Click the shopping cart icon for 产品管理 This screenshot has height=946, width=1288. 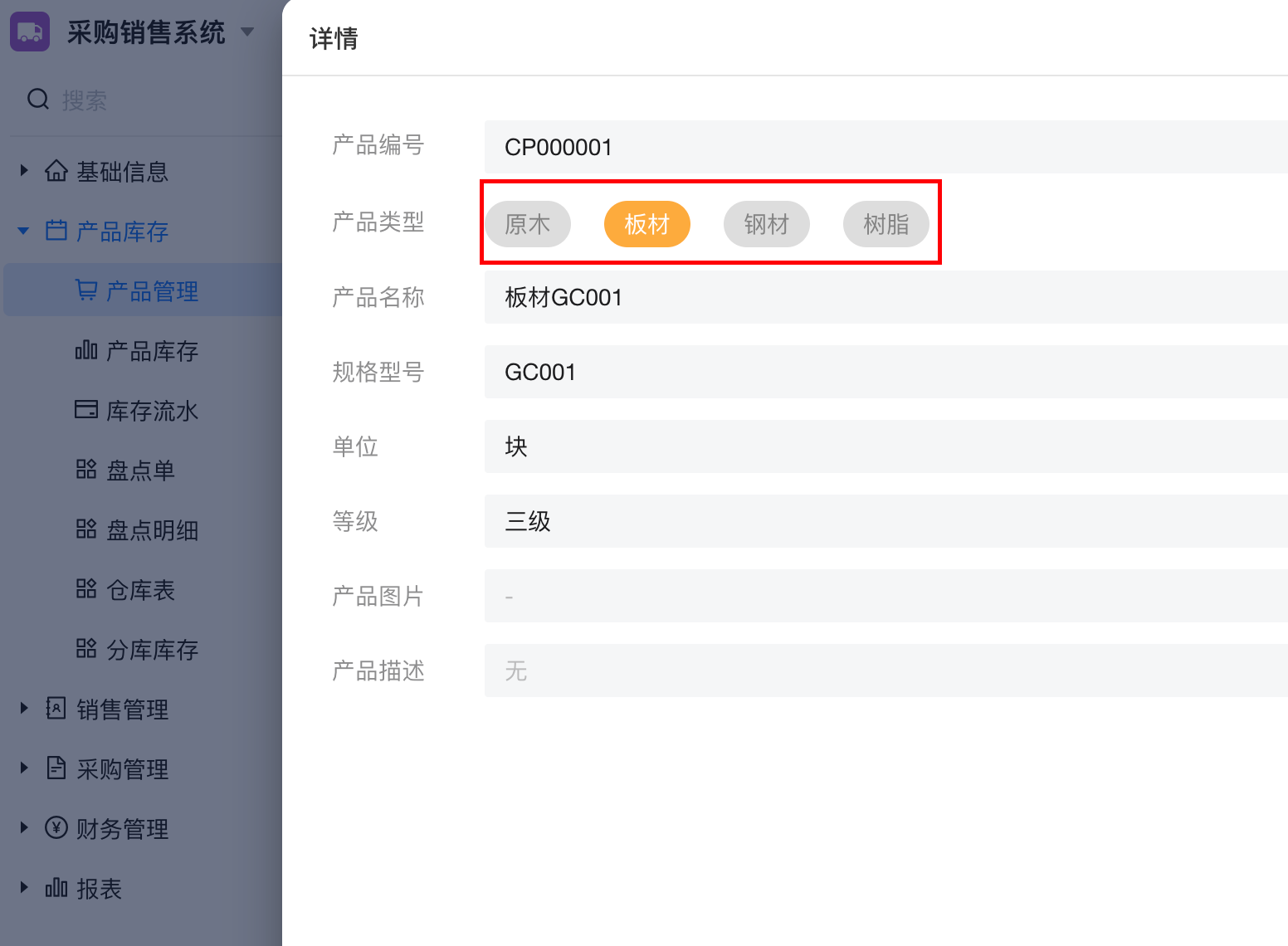86,290
